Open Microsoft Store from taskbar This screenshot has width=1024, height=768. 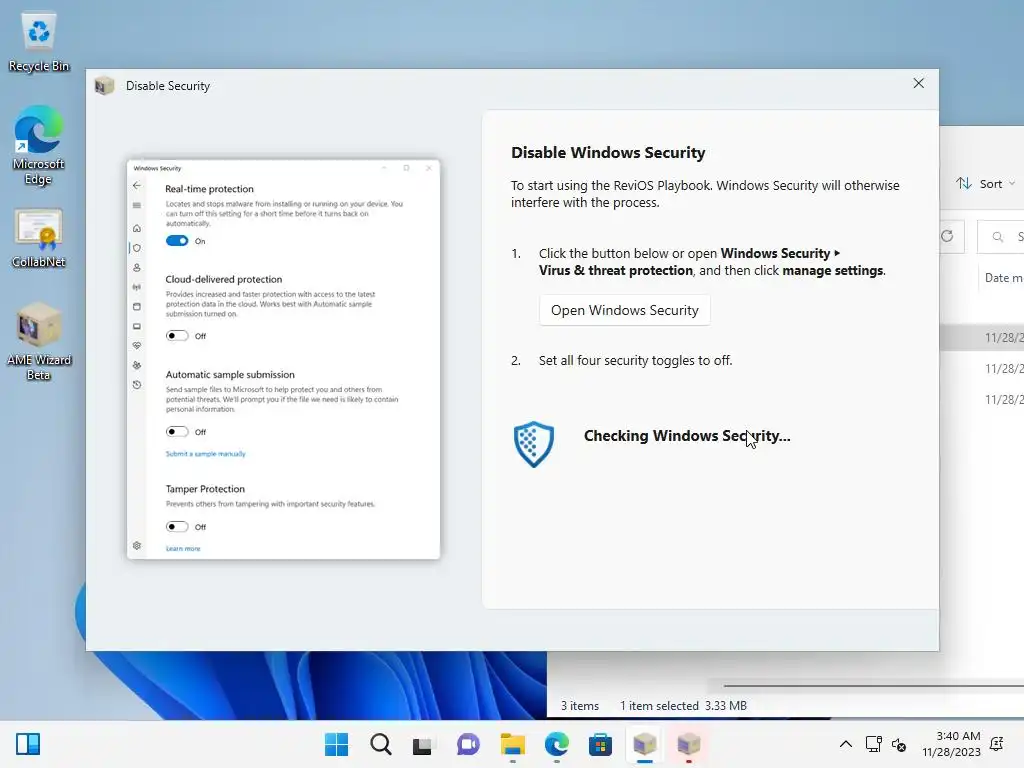coord(600,744)
